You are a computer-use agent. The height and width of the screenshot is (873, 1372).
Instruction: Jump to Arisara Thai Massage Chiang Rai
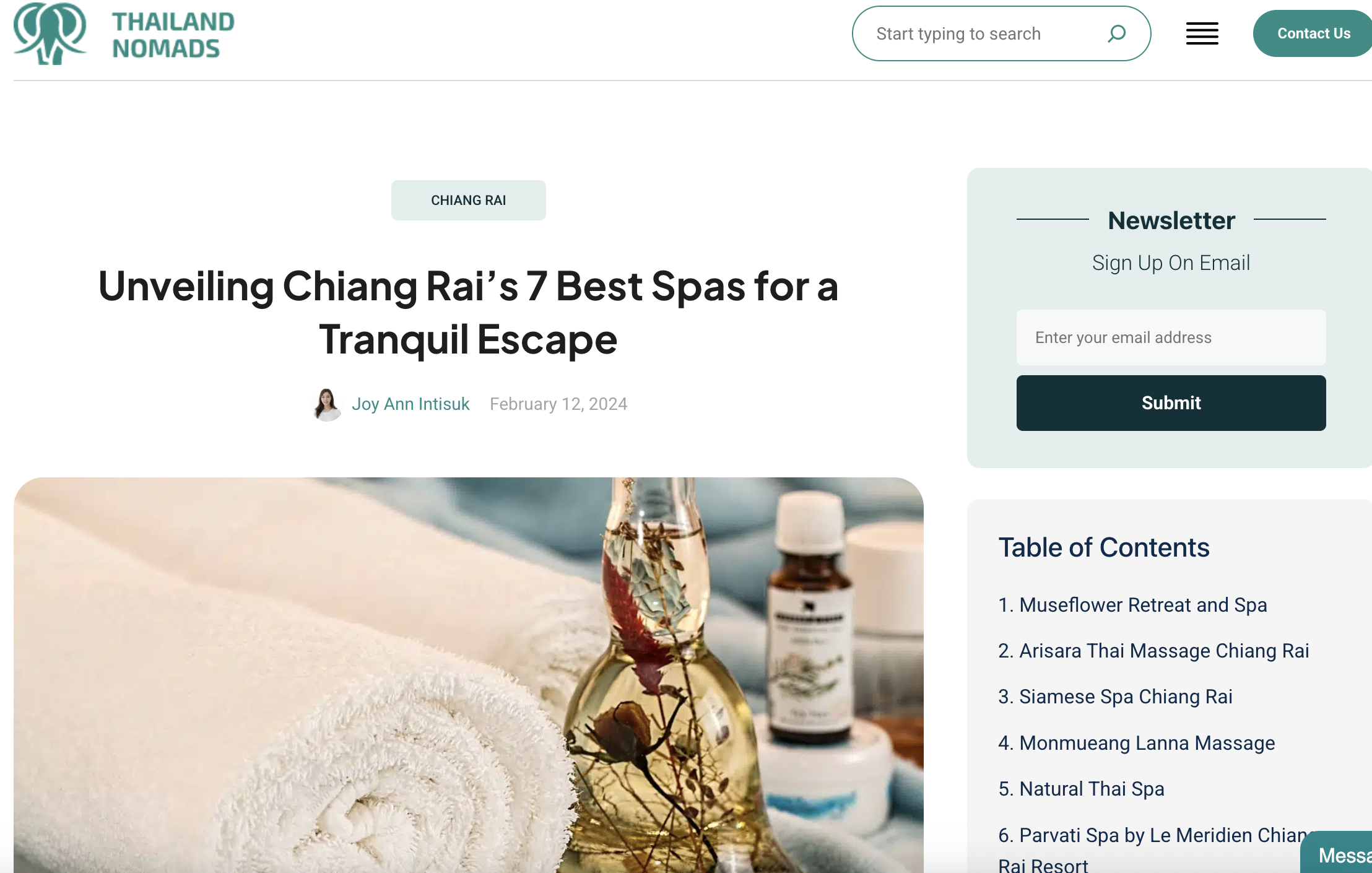click(1153, 651)
